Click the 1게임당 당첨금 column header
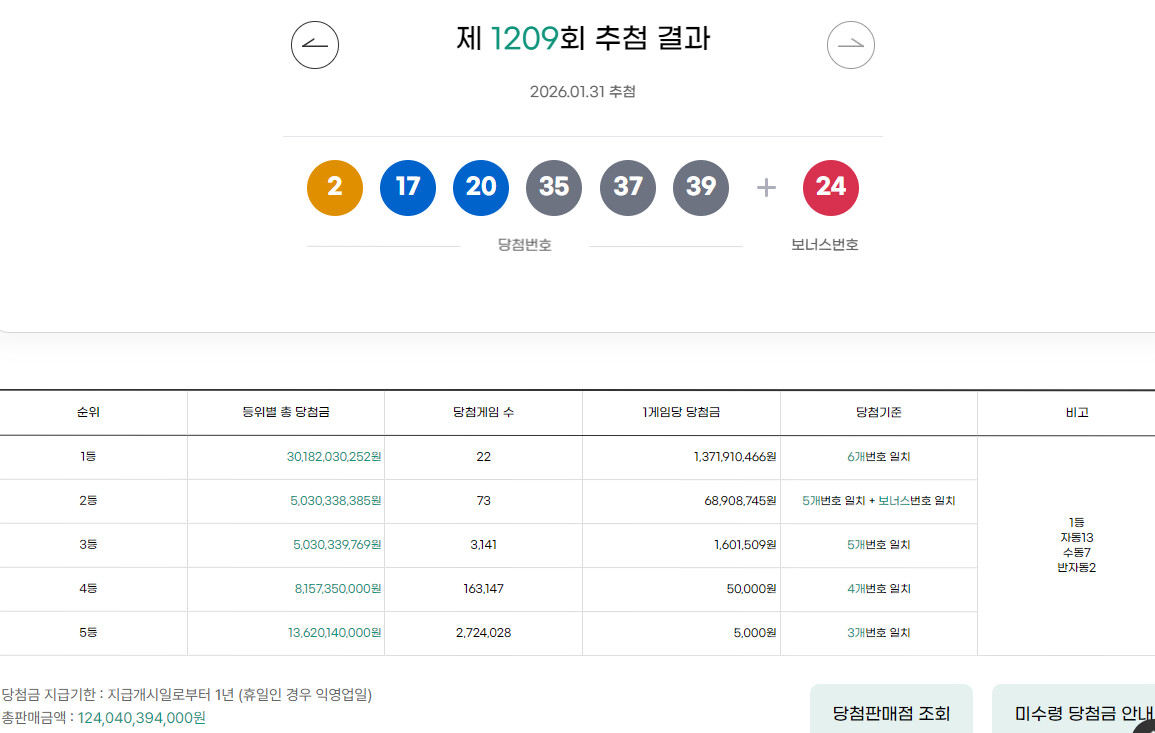1155x733 pixels. [681, 413]
